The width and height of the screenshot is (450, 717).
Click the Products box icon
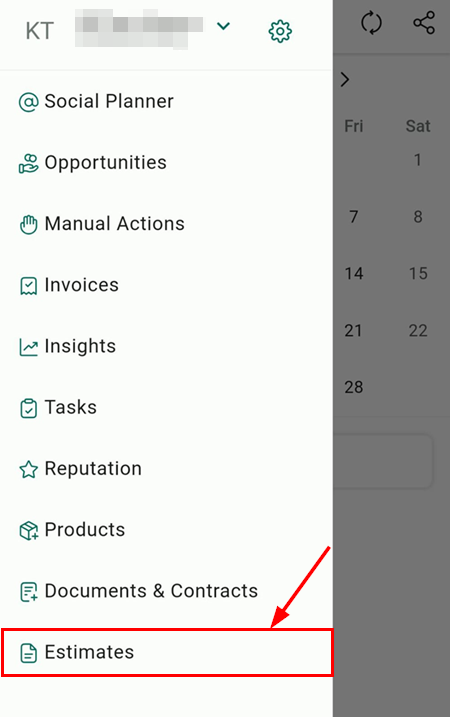[x=28, y=530]
